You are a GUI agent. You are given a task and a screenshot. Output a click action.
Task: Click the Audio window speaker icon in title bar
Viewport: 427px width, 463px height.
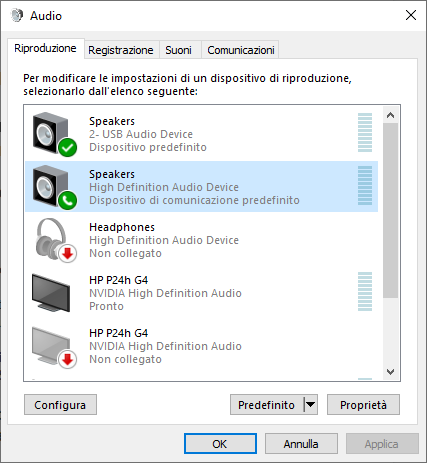click(17, 15)
